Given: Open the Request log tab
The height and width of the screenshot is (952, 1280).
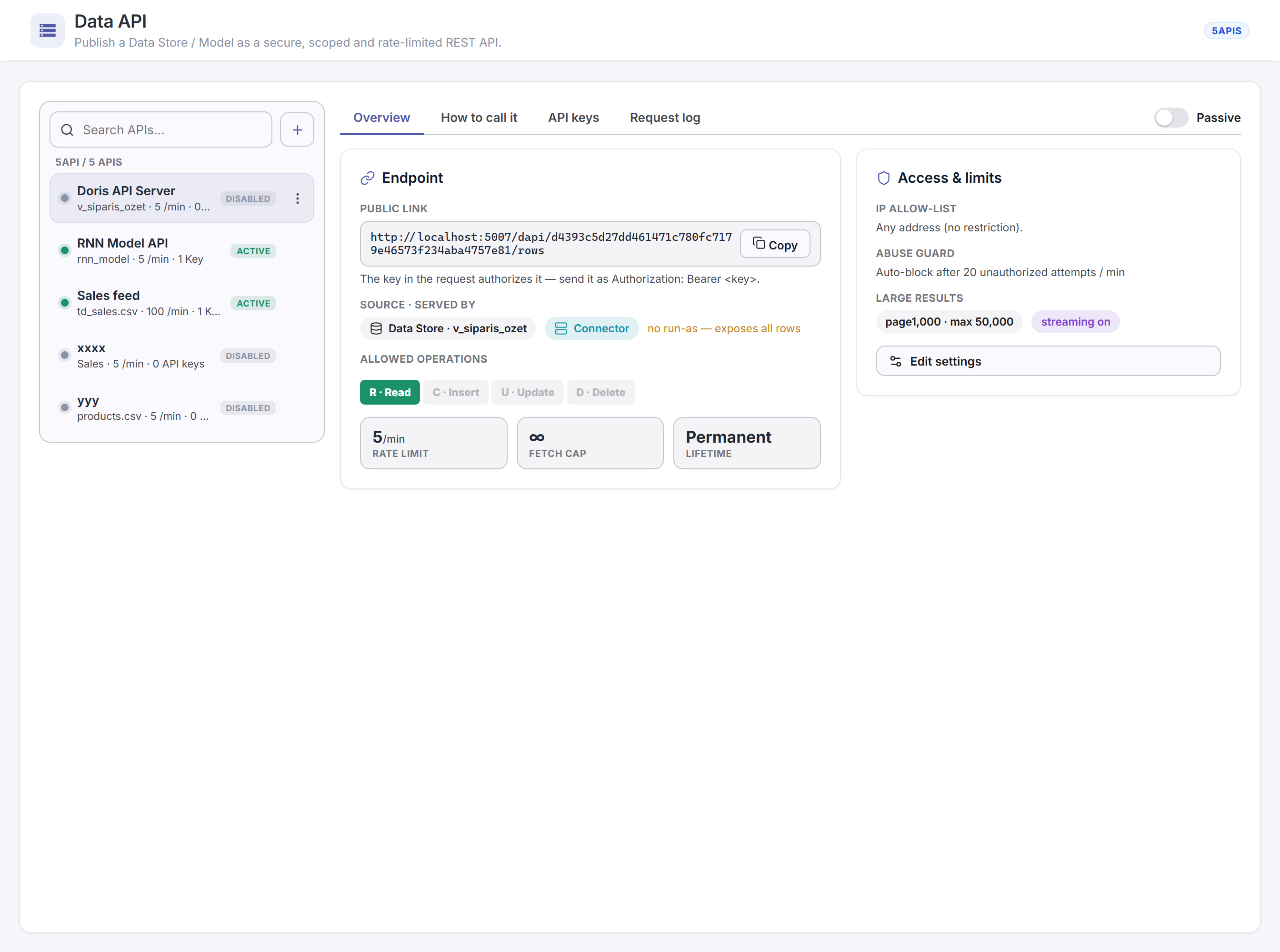Looking at the screenshot, I should pyautogui.click(x=665, y=118).
